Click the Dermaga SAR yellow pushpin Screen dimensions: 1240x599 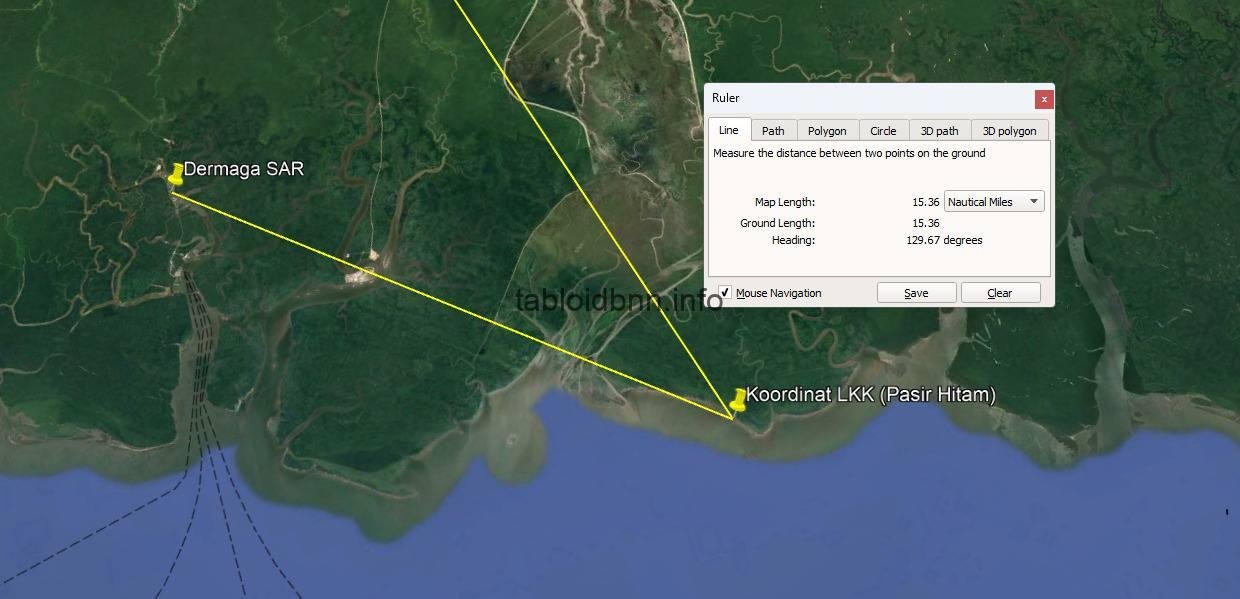(176, 174)
